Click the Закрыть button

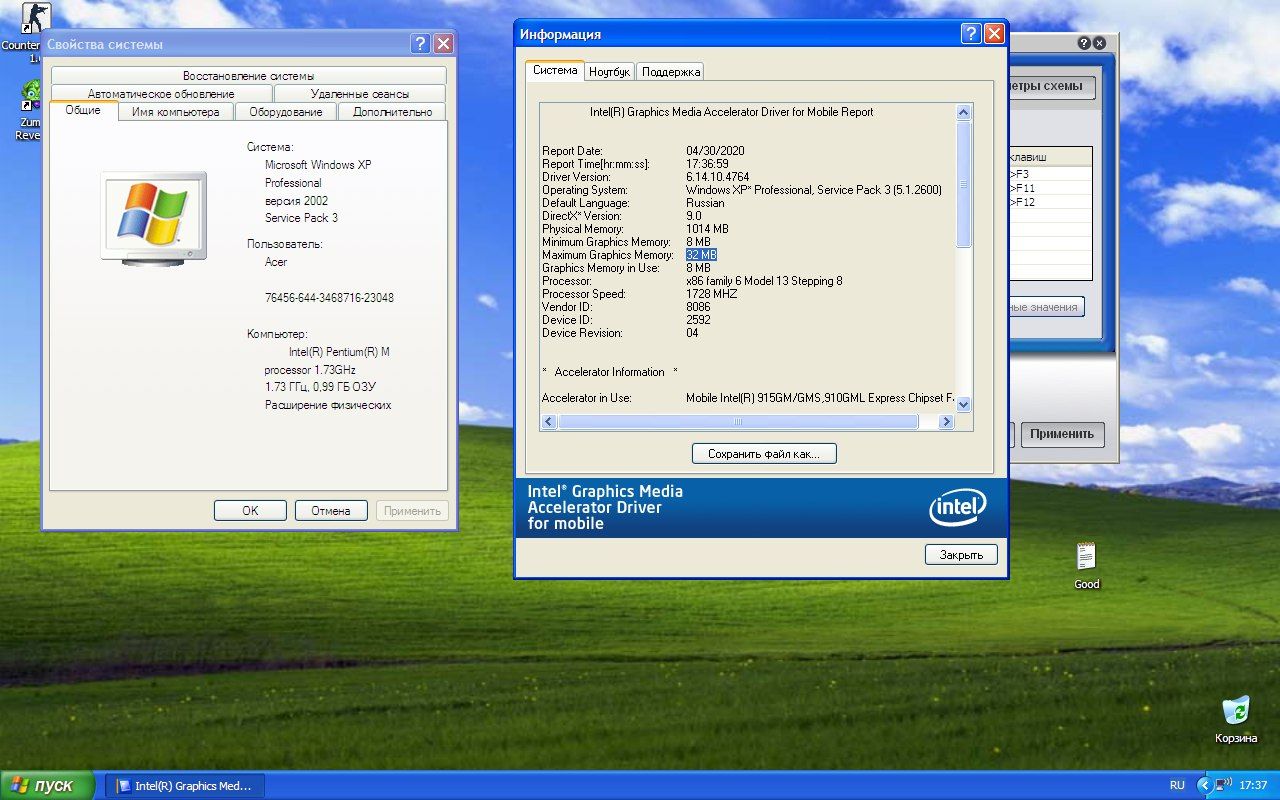pos(961,554)
